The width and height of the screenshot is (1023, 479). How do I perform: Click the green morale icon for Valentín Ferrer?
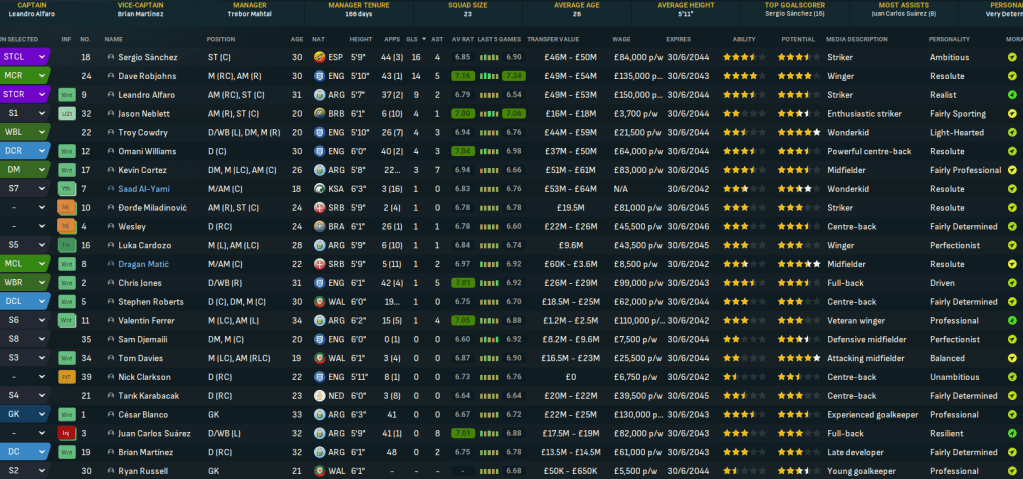click(x=1012, y=320)
